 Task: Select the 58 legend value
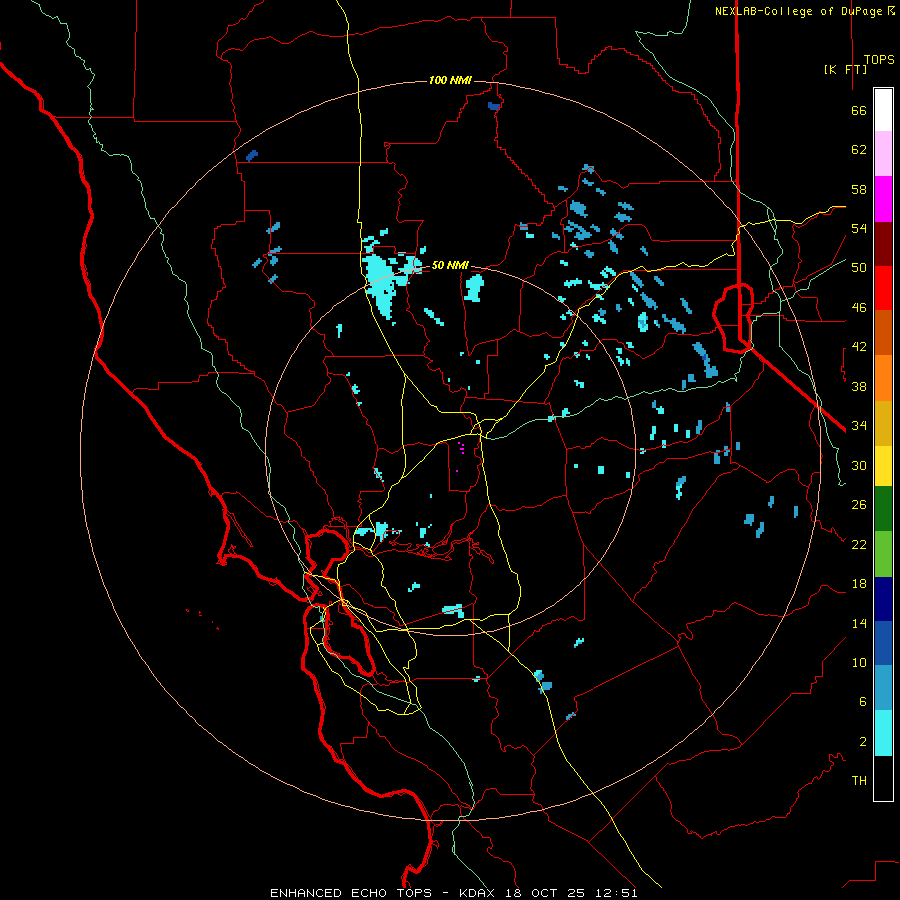point(859,189)
